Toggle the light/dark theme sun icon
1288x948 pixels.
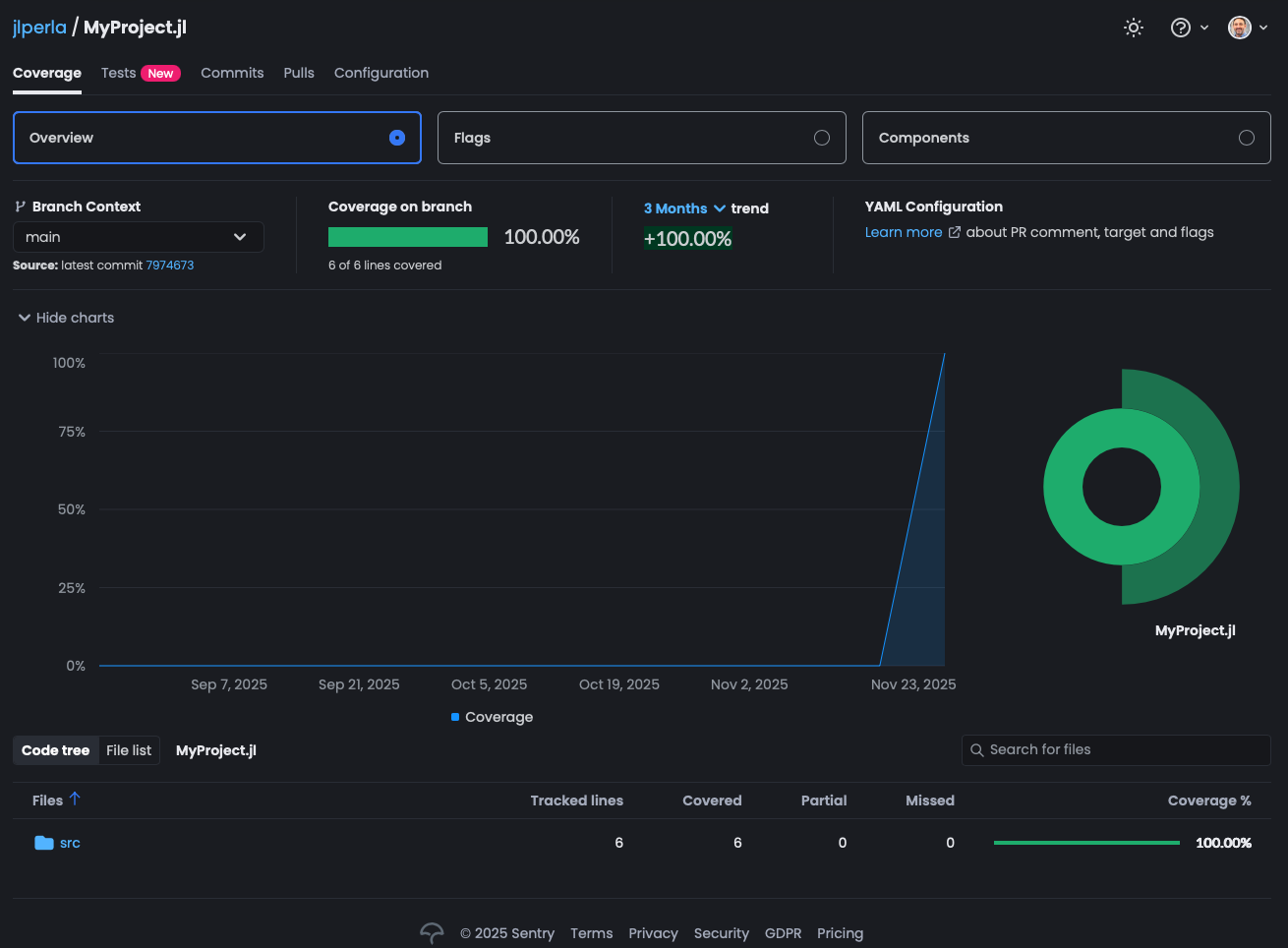coord(1134,28)
